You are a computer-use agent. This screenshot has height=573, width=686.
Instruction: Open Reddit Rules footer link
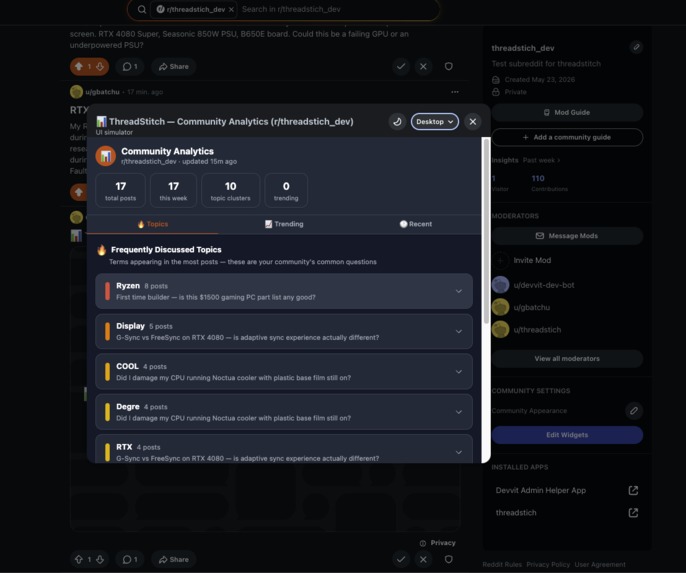502,565
